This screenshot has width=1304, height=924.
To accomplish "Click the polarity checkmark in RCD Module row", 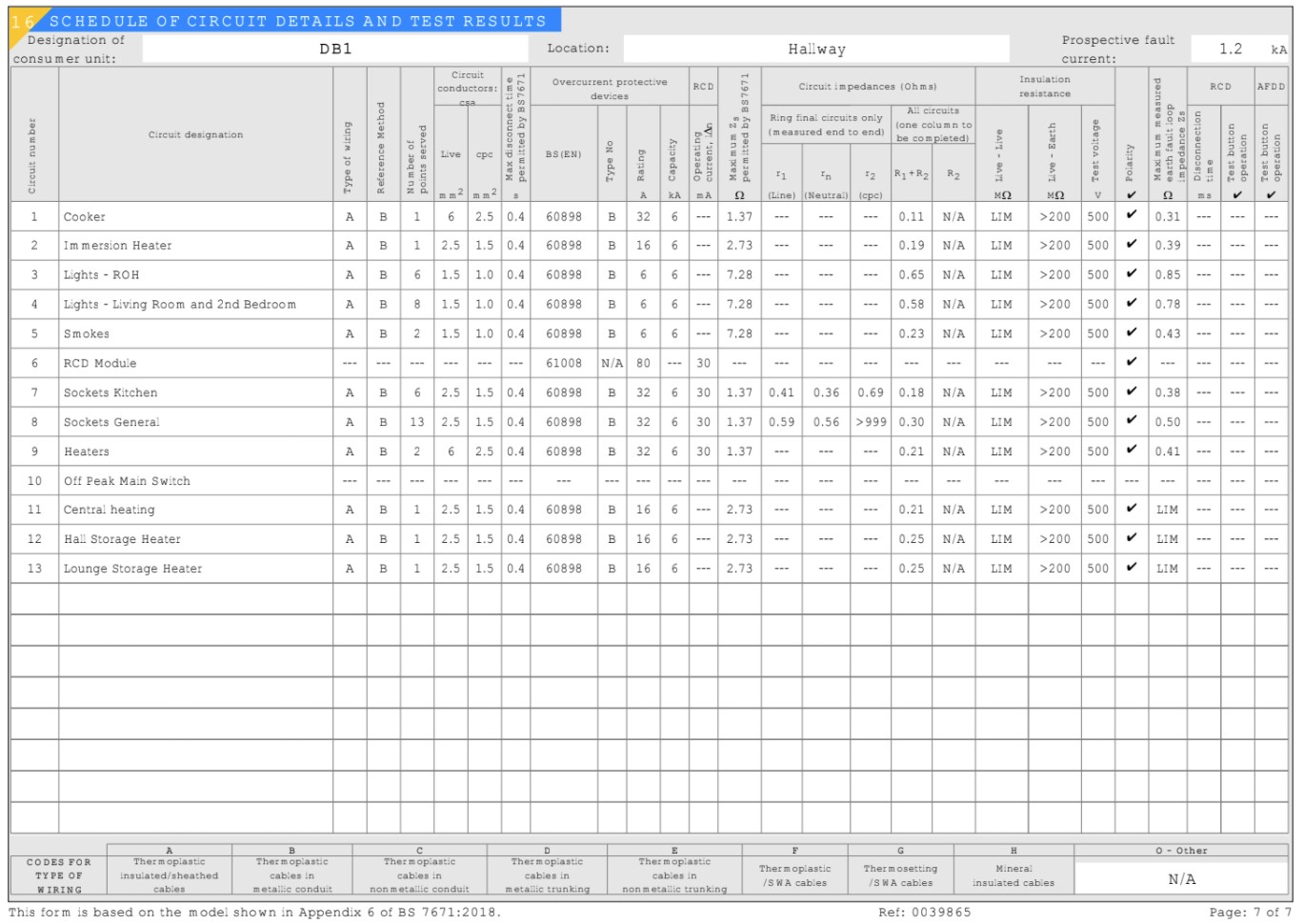I will click(x=1131, y=362).
